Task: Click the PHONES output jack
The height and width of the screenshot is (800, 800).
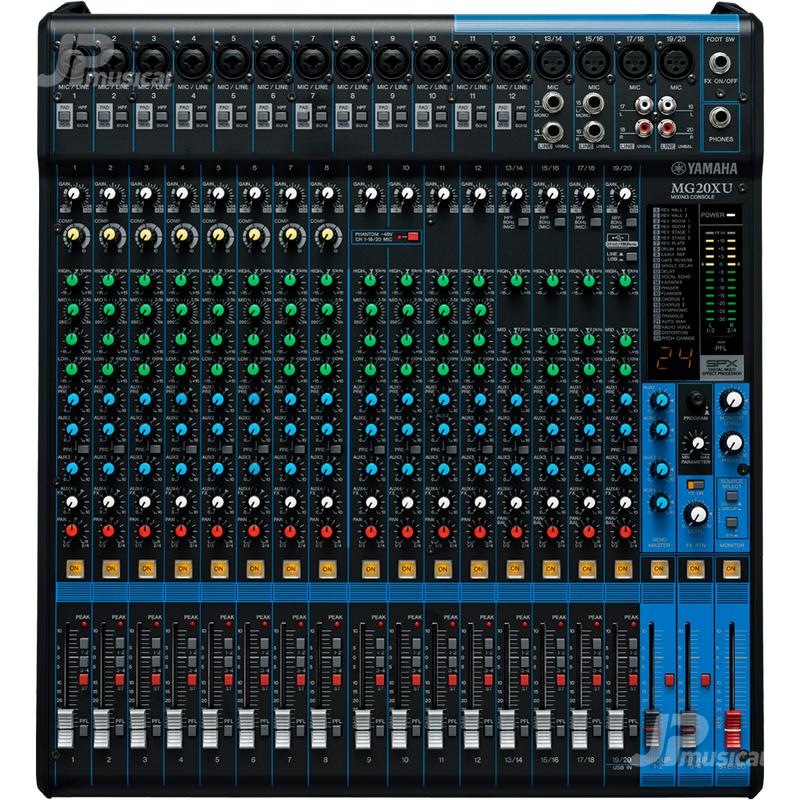Action: click(x=719, y=117)
